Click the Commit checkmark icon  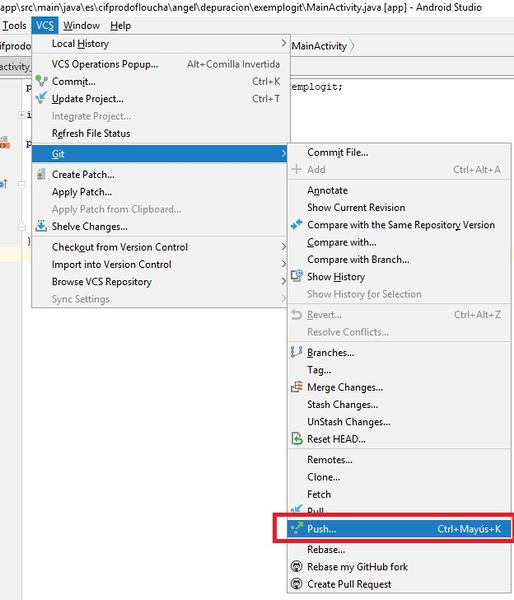pyautogui.click(x=41, y=81)
